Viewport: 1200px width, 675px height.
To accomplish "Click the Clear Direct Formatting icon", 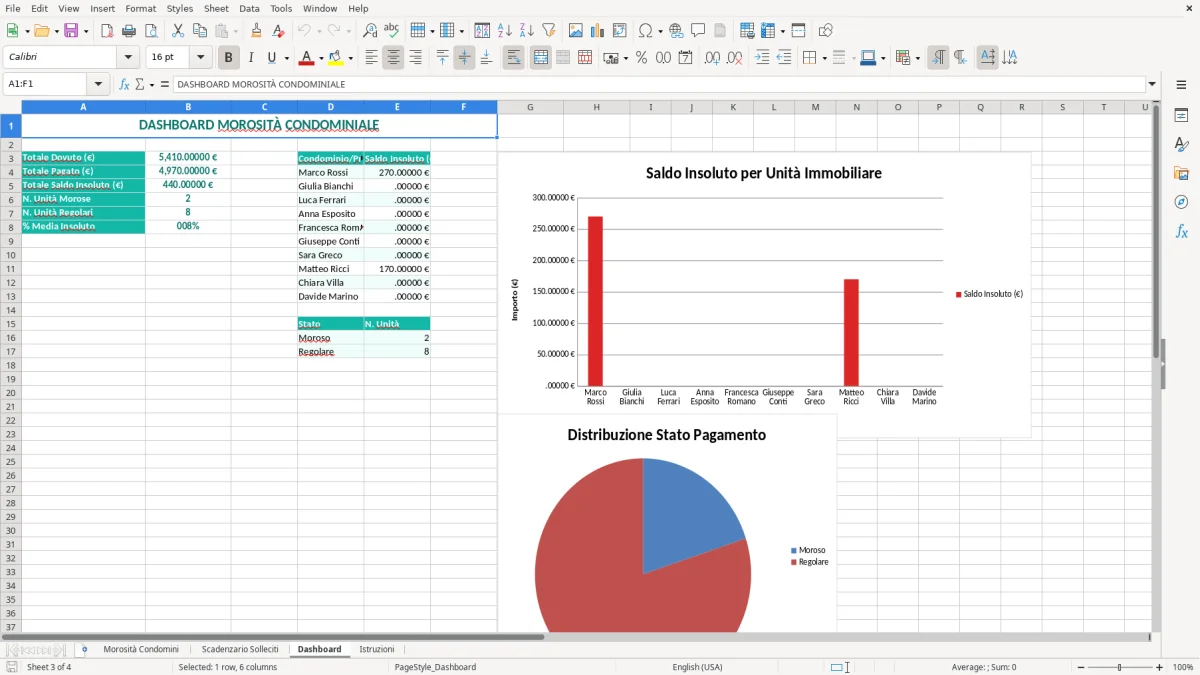I will 278,31.
